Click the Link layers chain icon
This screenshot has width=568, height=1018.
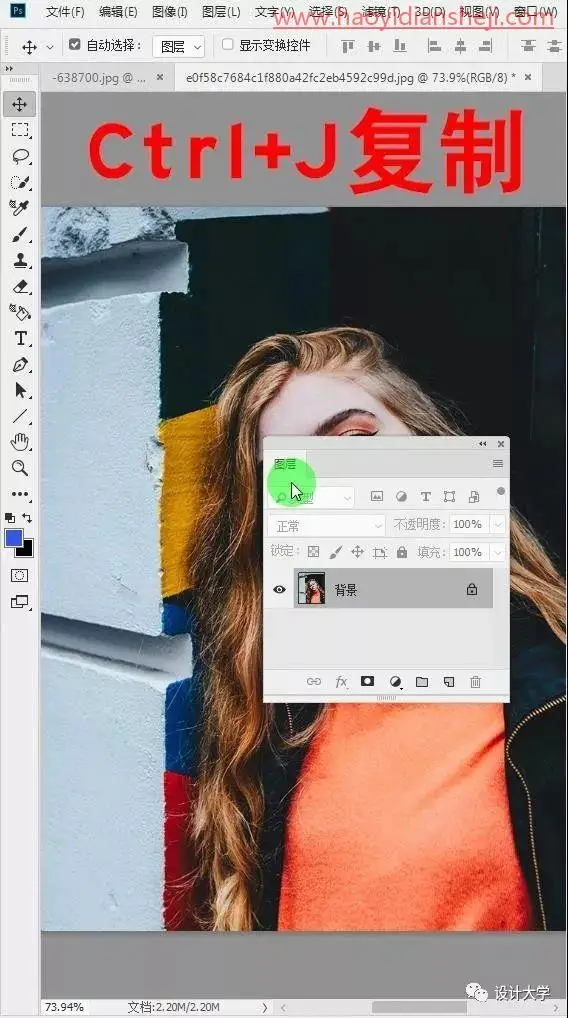tap(314, 682)
